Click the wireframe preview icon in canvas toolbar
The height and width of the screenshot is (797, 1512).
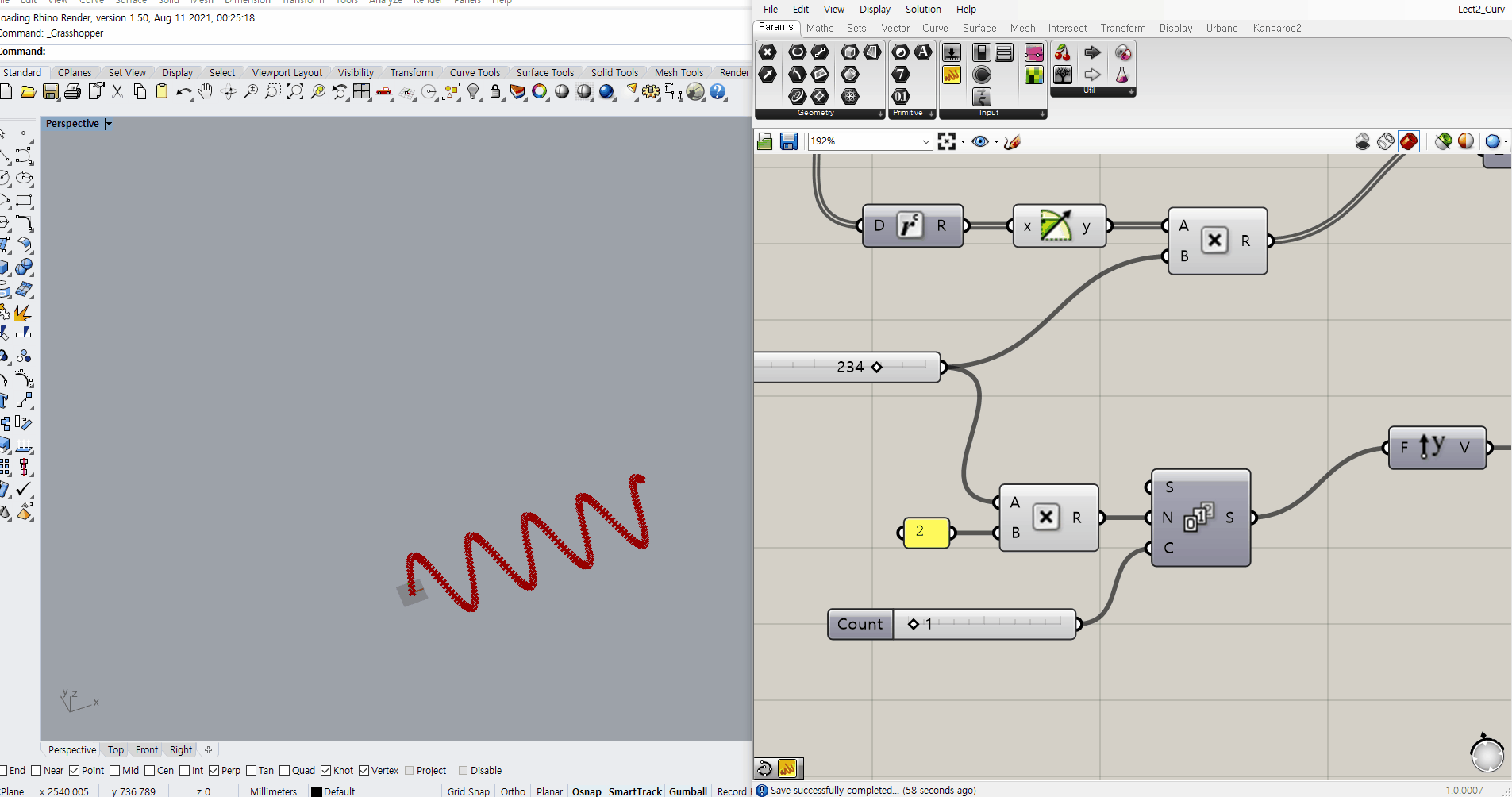coord(1386,141)
